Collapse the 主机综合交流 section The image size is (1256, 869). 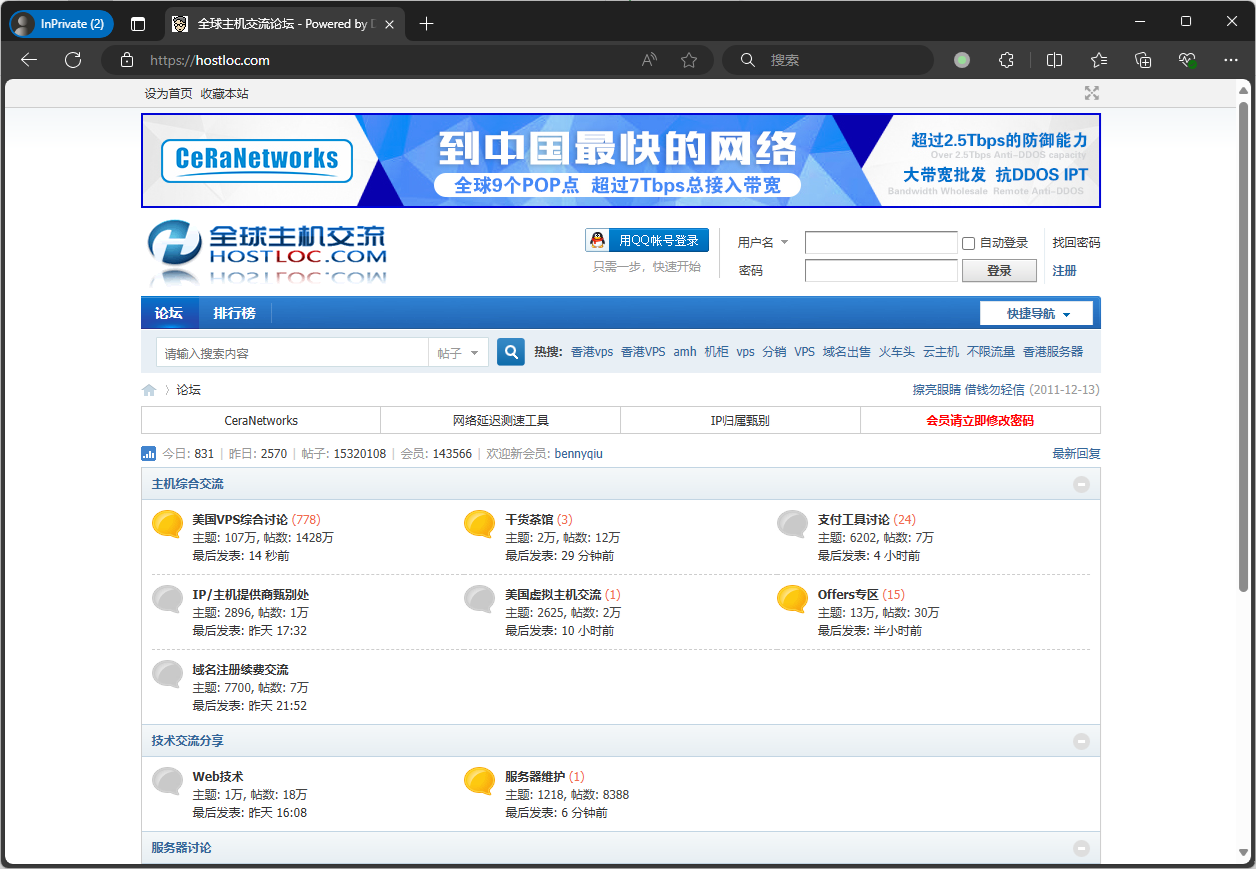(x=1081, y=484)
